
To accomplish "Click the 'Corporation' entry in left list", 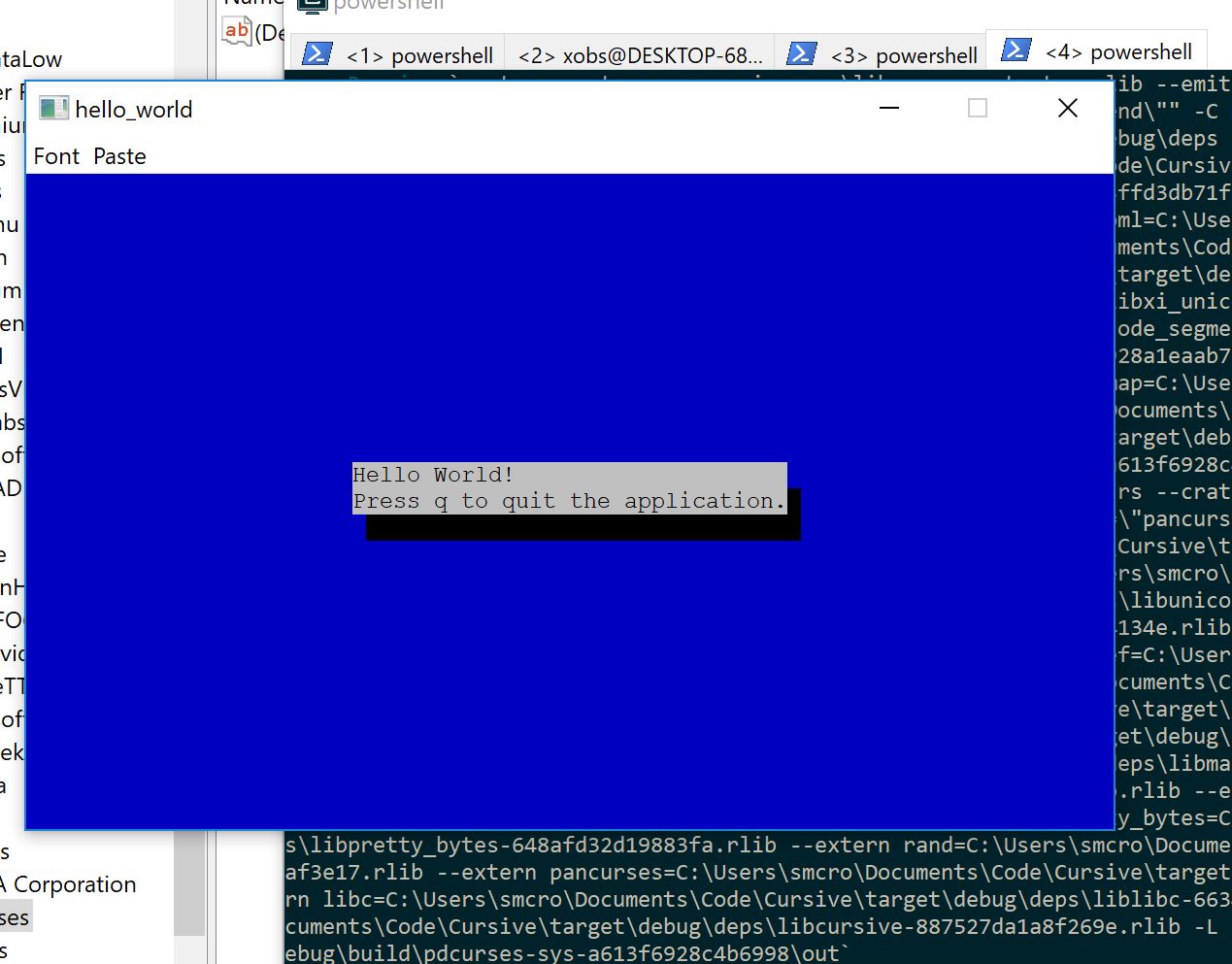I will pos(68,884).
